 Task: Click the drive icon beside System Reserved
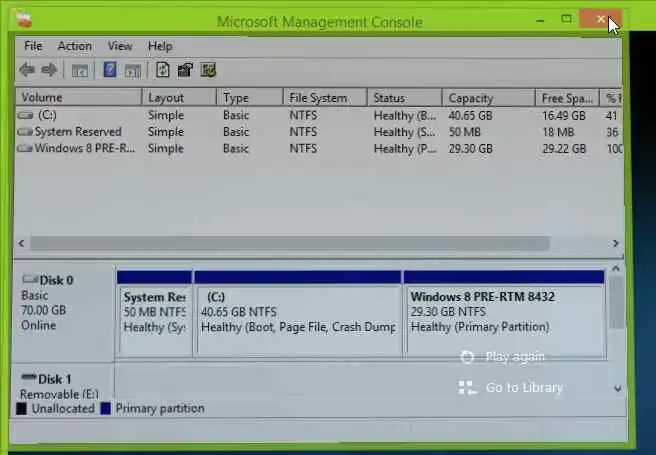click(x=25, y=132)
